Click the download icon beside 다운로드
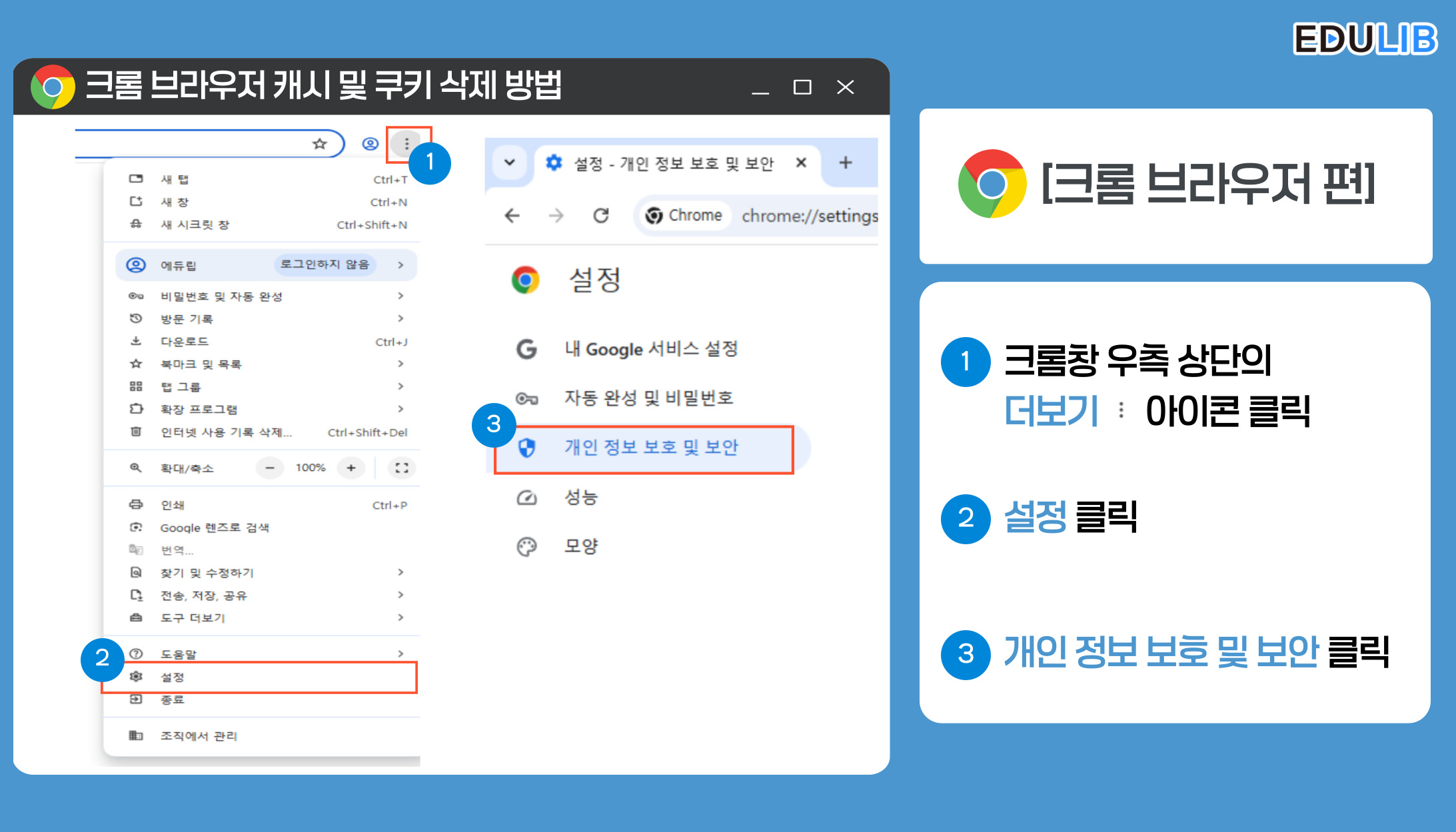 pyautogui.click(x=136, y=341)
